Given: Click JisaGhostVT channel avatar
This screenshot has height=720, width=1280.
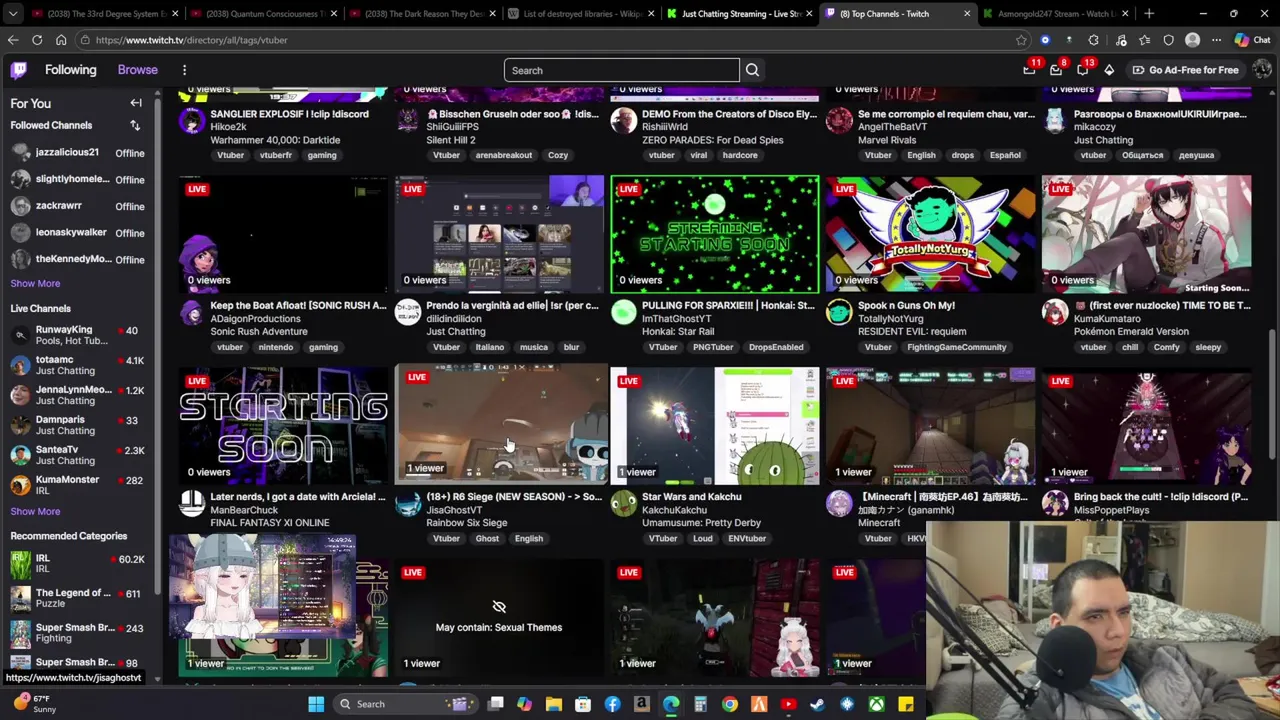Looking at the screenshot, I should (407, 504).
